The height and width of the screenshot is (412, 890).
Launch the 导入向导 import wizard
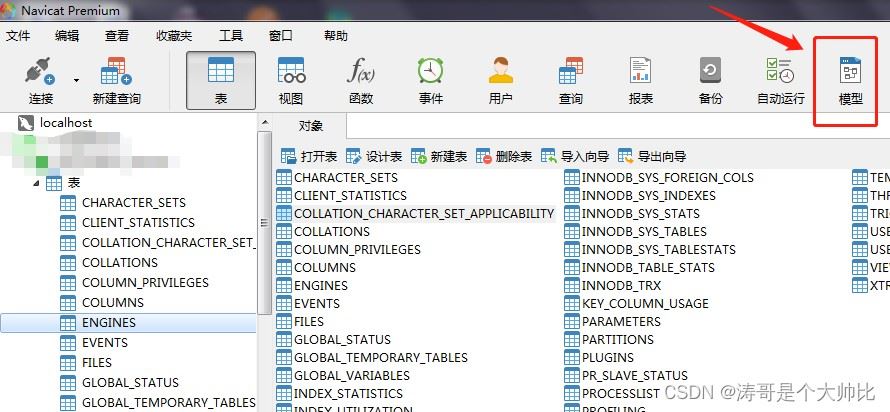[x=575, y=156]
